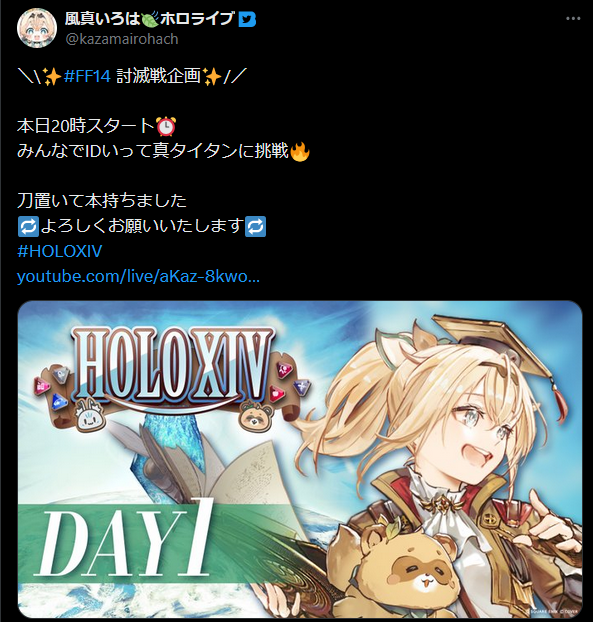Click the HOLOXIV logo in the image

pos(173,369)
